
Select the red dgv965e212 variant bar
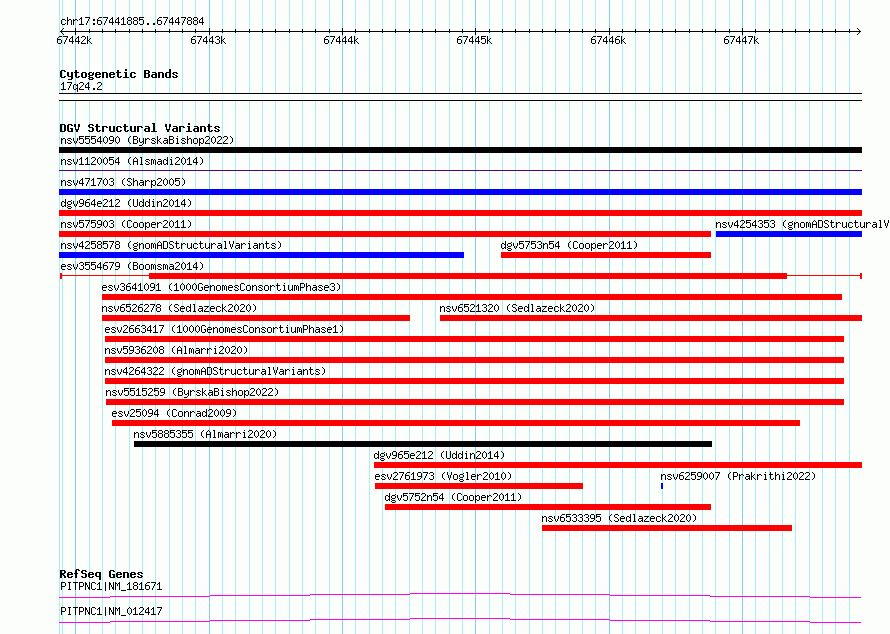618,465
